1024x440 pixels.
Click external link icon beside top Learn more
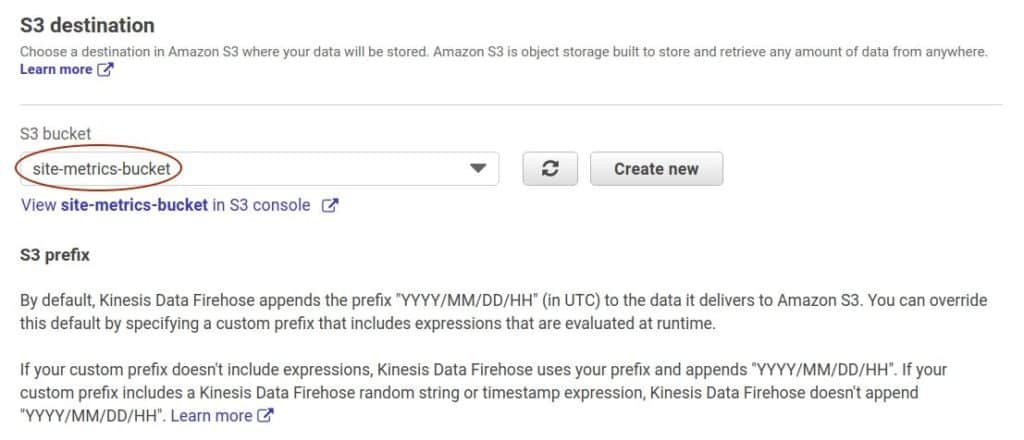coord(105,70)
